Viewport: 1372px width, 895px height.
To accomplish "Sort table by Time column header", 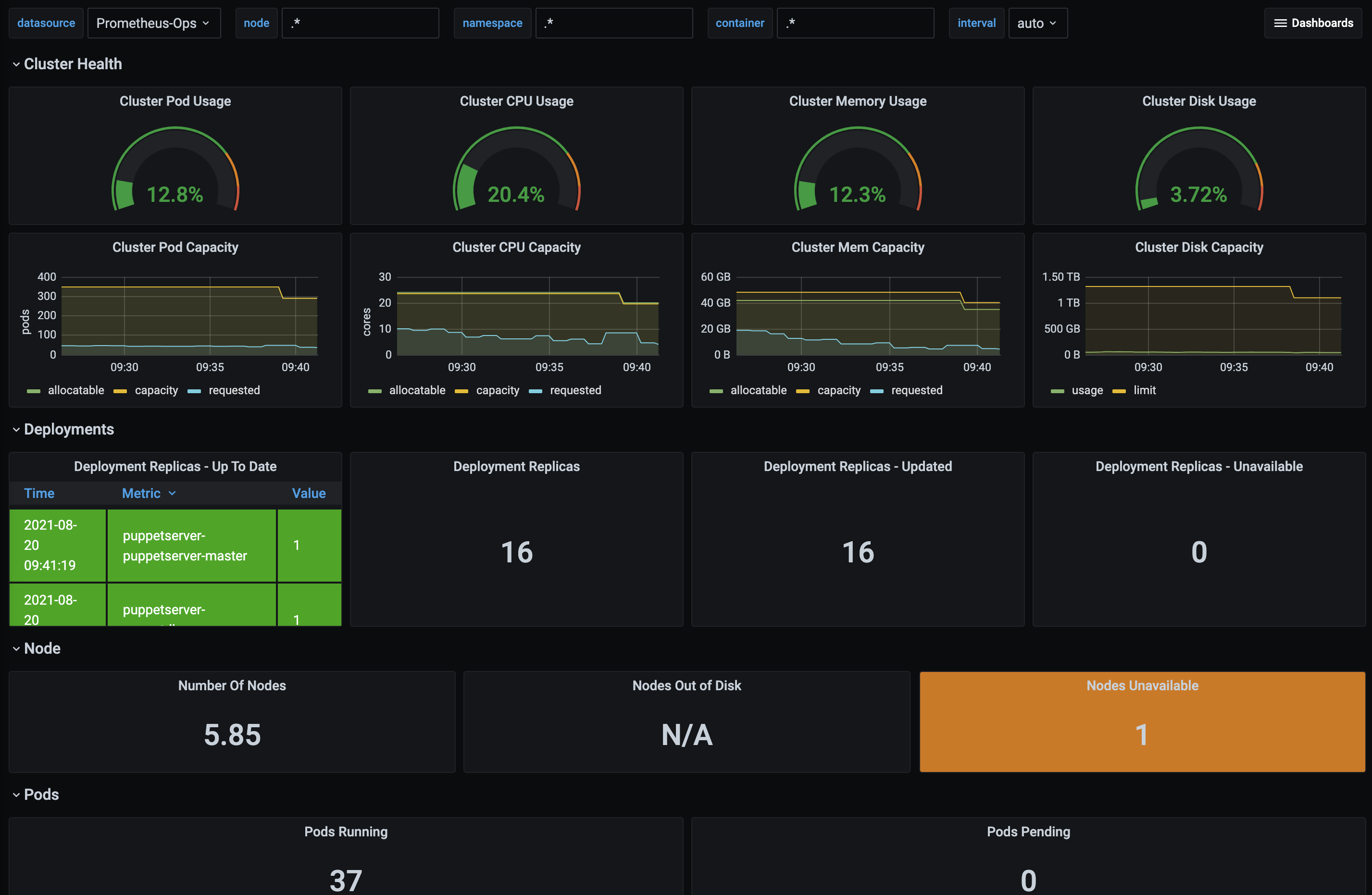I will point(39,493).
